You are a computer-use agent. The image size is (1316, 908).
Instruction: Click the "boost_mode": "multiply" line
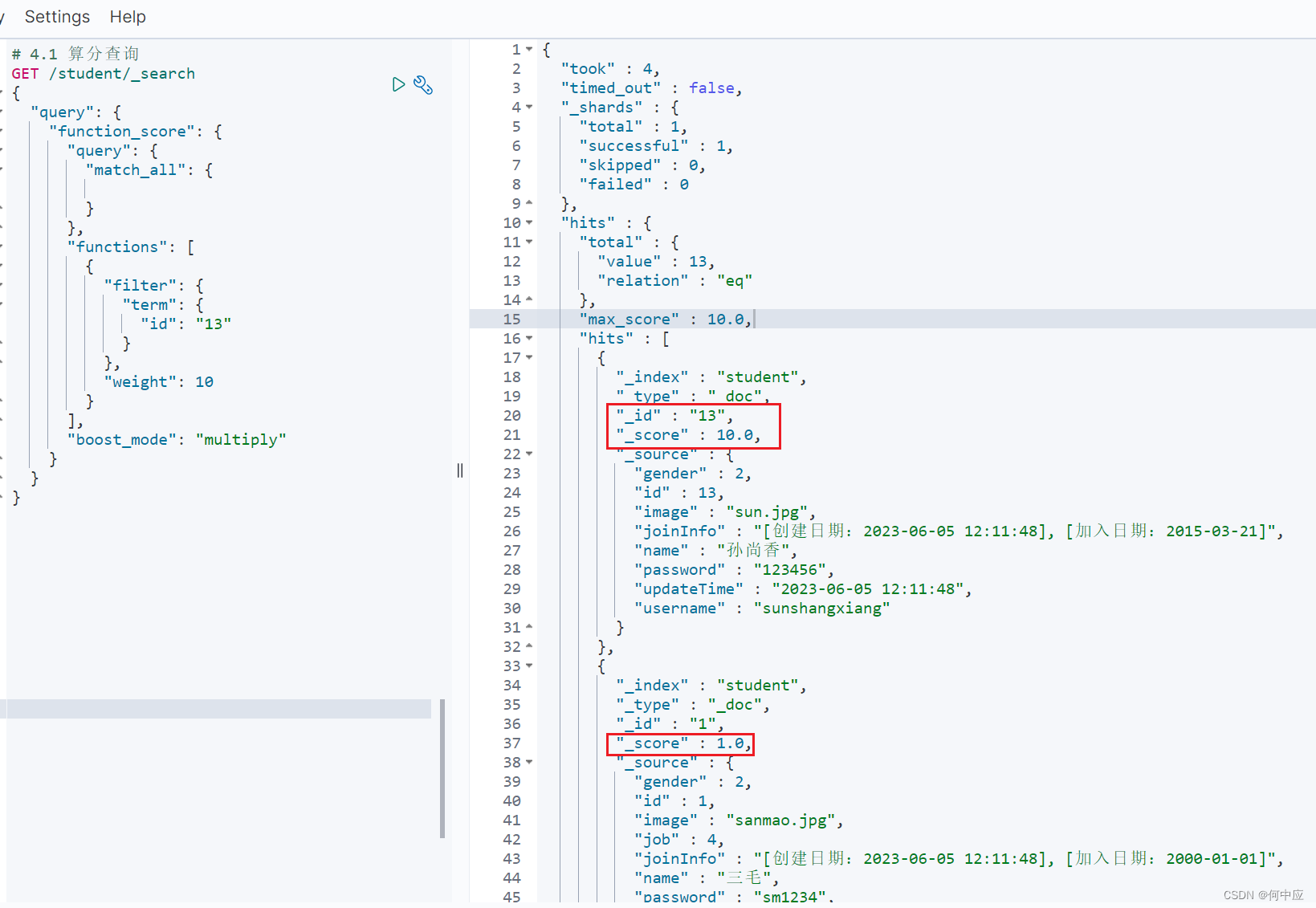(177, 439)
